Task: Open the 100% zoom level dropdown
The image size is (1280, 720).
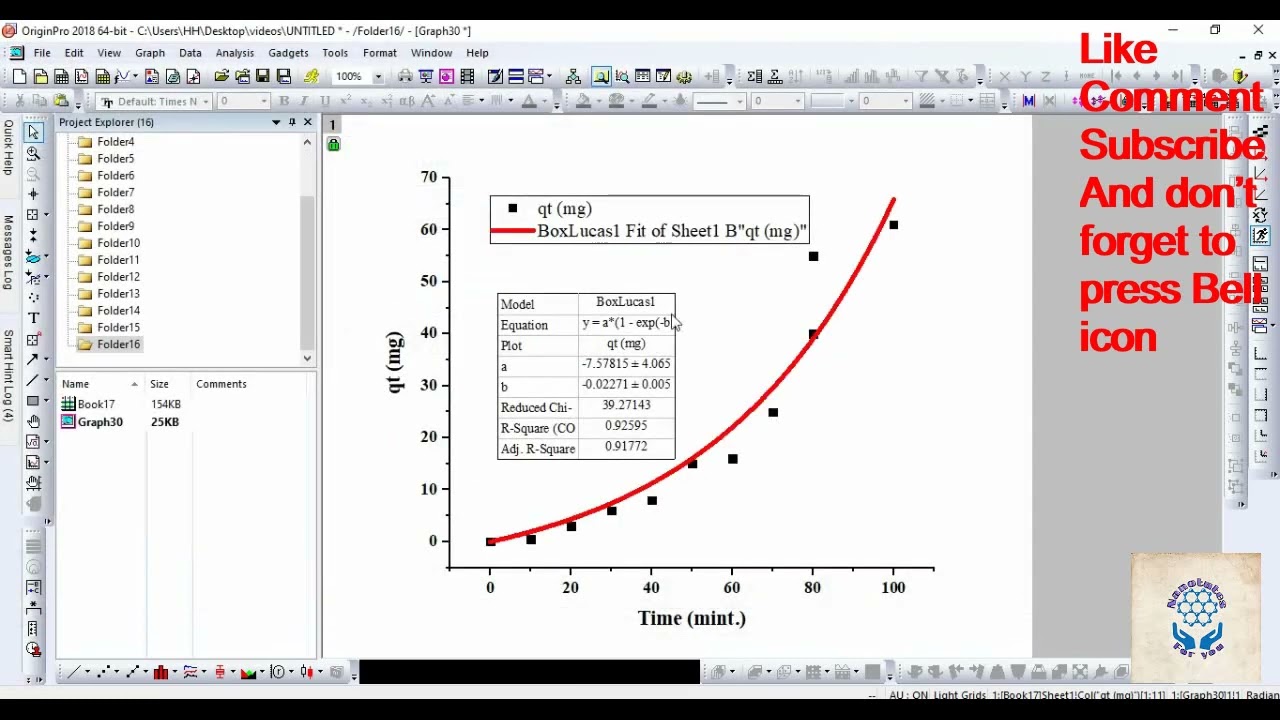Action: pyautogui.click(x=378, y=76)
